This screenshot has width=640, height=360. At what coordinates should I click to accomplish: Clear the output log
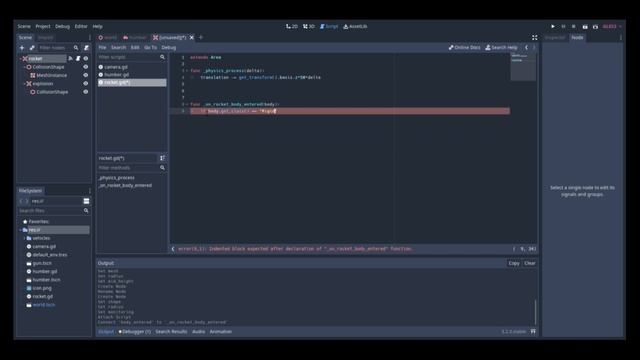coord(530,263)
